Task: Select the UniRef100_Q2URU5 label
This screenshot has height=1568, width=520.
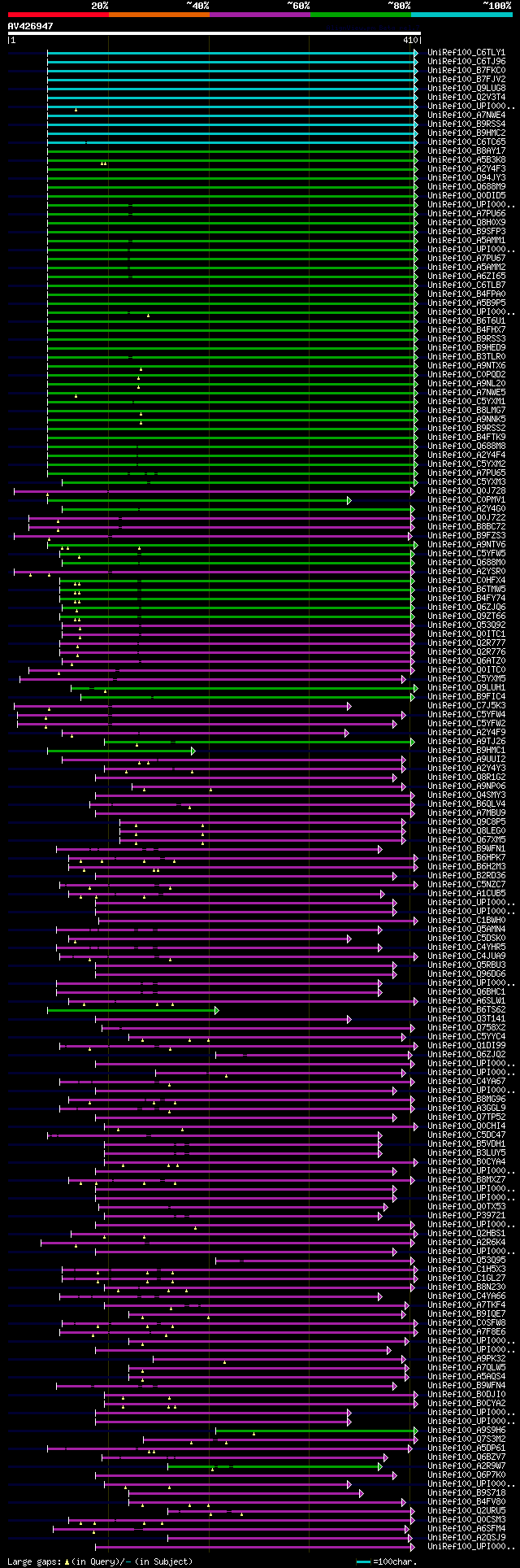Action: click(466, 1510)
